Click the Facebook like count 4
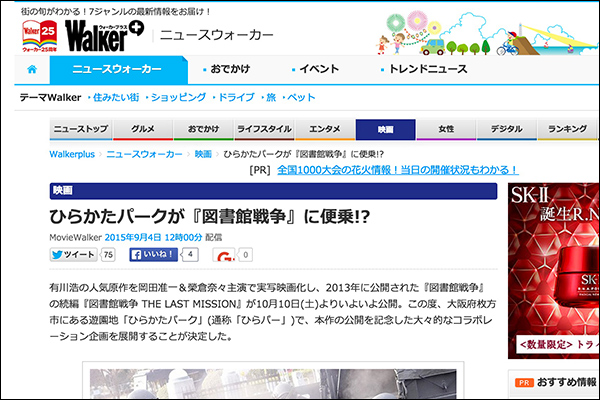The image size is (600, 400). click(190, 255)
